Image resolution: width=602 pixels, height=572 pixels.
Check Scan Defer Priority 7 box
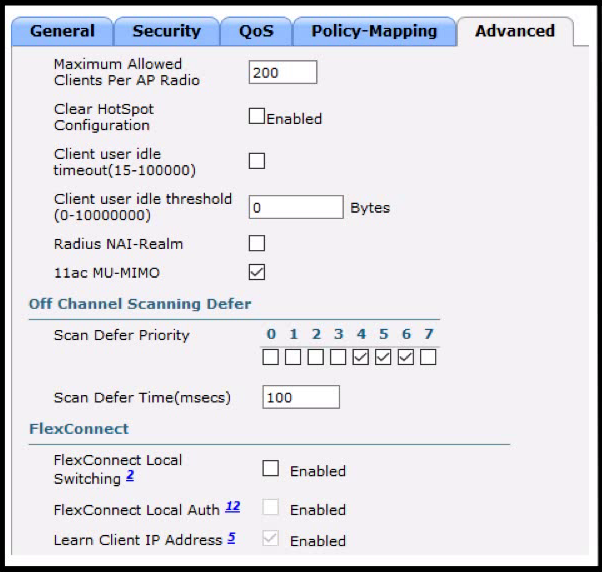tap(428, 357)
